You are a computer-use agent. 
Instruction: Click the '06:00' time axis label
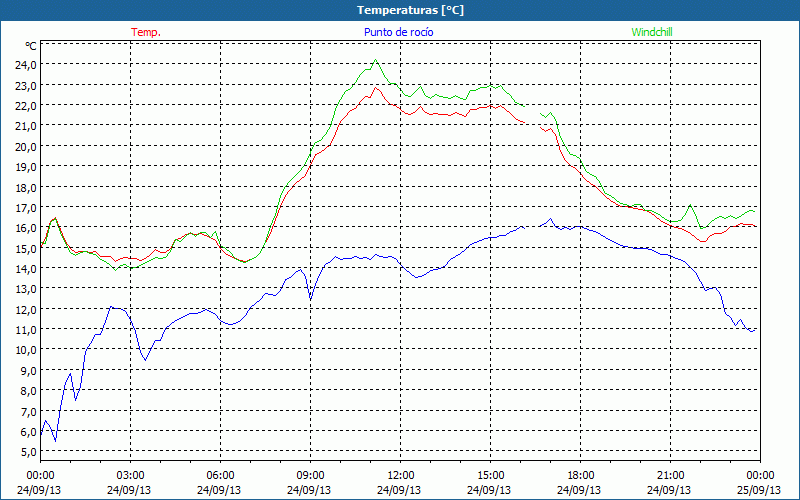[220, 475]
